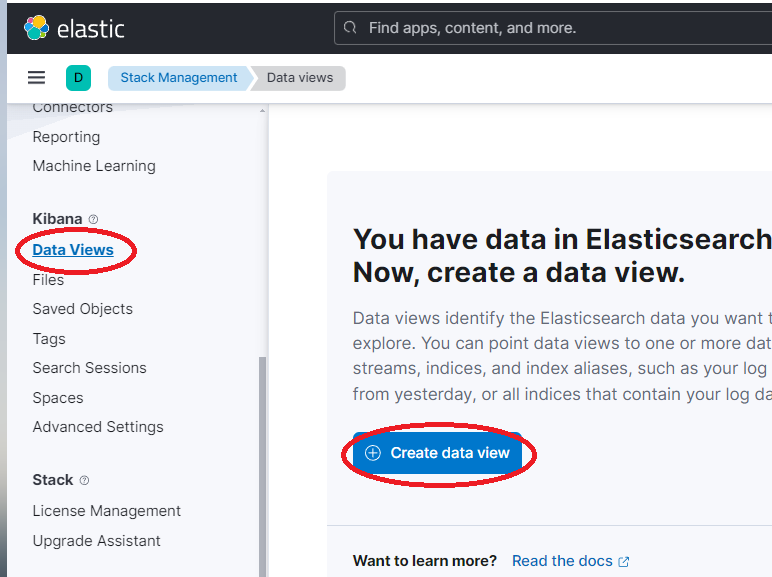Go to Saved Objects
The width and height of the screenshot is (772, 577).
(x=83, y=309)
